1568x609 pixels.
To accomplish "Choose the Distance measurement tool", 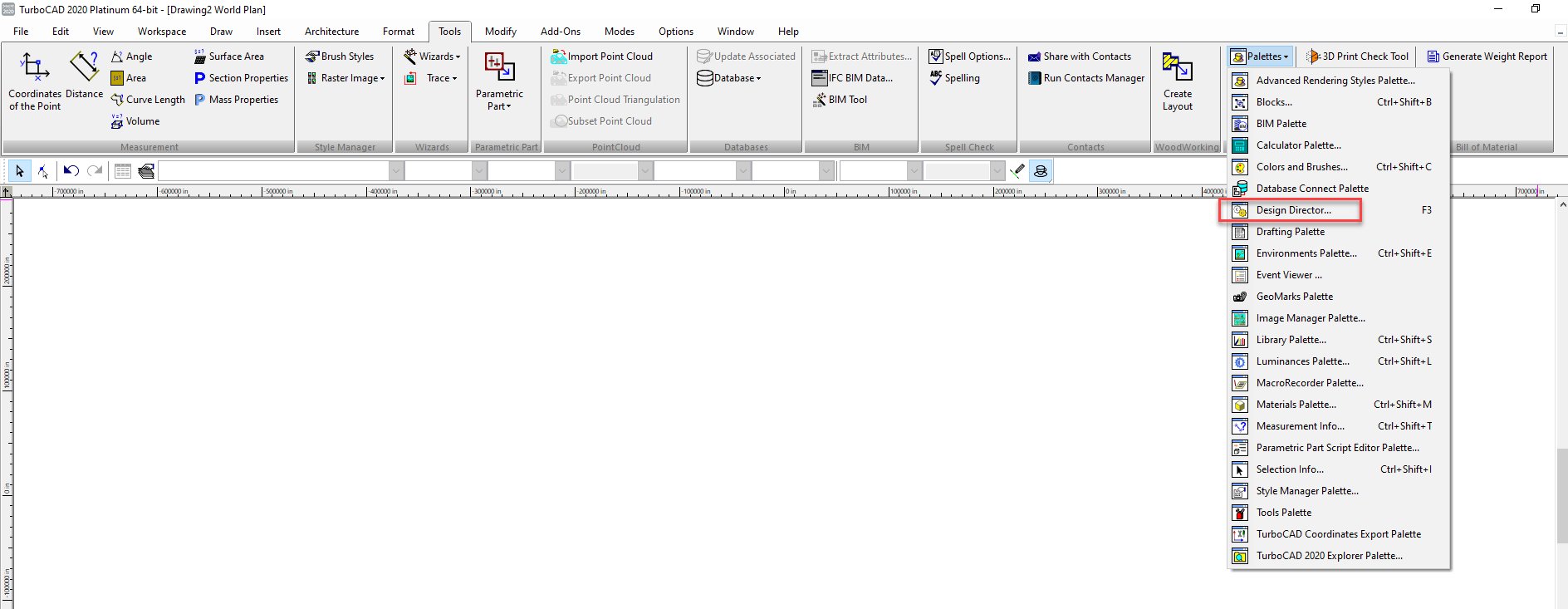I will tap(85, 76).
